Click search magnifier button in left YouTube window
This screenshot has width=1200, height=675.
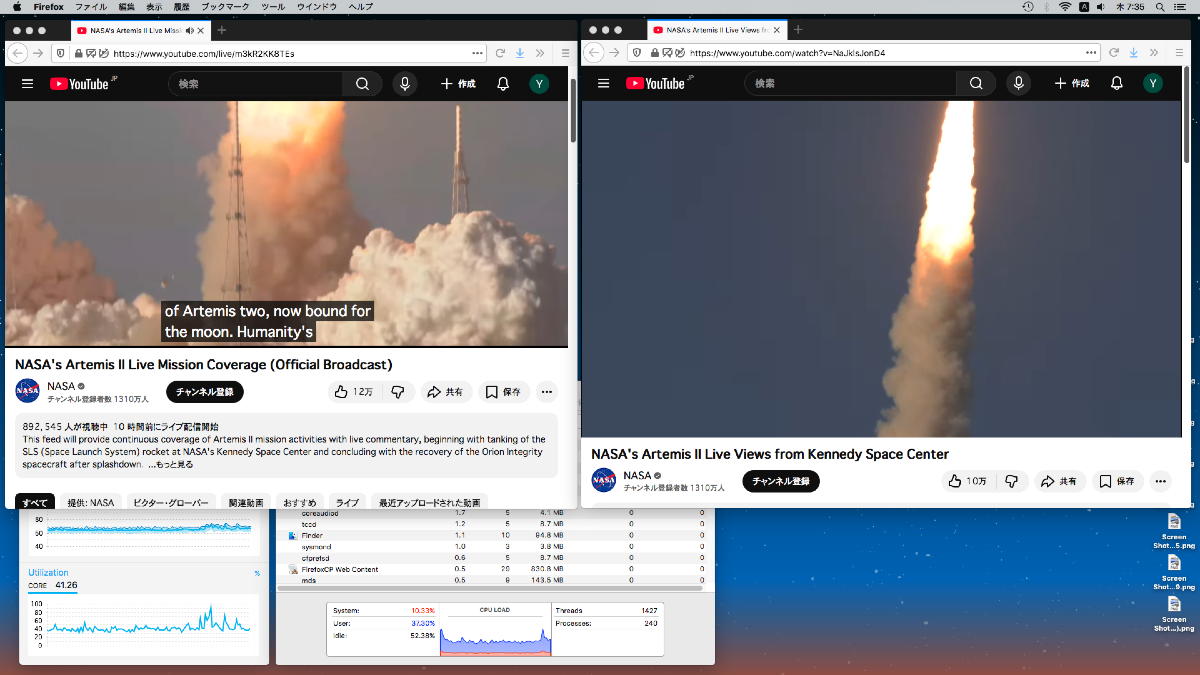click(x=362, y=84)
